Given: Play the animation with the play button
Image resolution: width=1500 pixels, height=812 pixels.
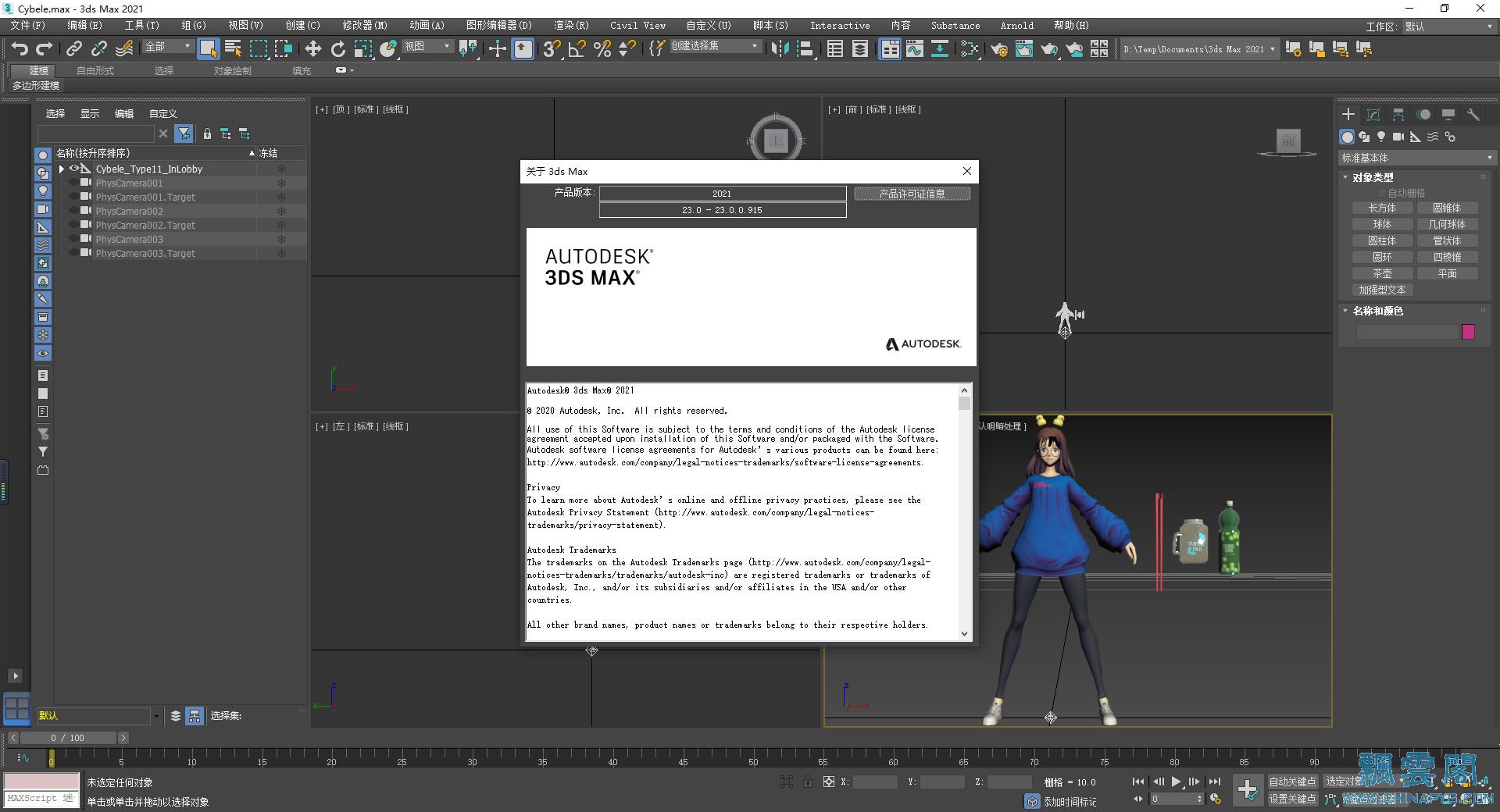Looking at the screenshot, I should pos(1176,782).
